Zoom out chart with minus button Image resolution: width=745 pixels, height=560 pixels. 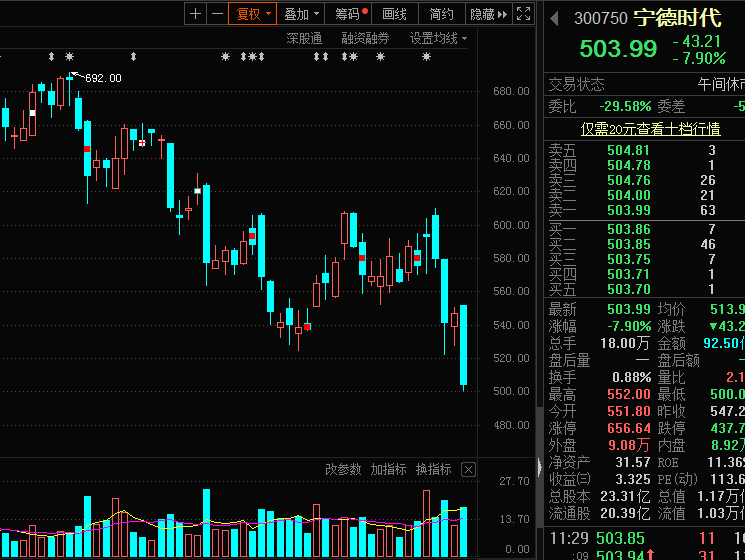pyautogui.click(x=215, y=14)
